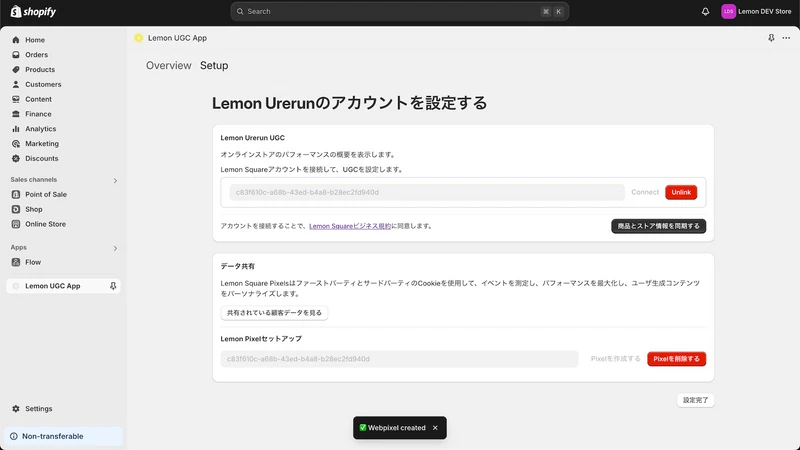Expand the Sales channels section
Viewport: 800px width, 450px height.
click(x=115, y=181)
